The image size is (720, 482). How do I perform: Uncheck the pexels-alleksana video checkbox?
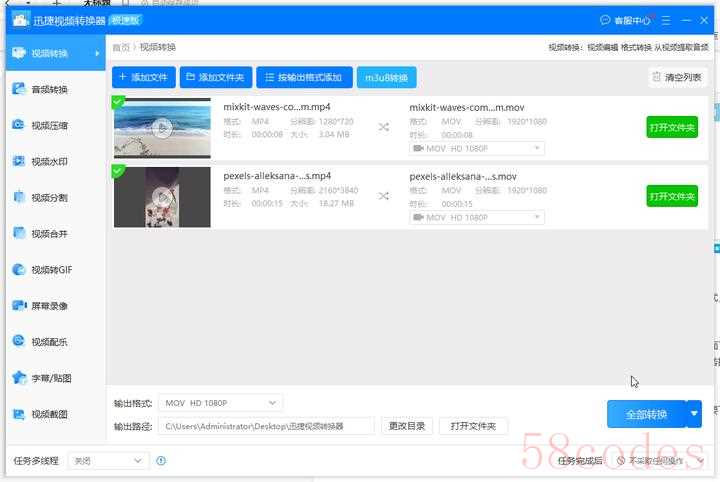pos(118,171)
